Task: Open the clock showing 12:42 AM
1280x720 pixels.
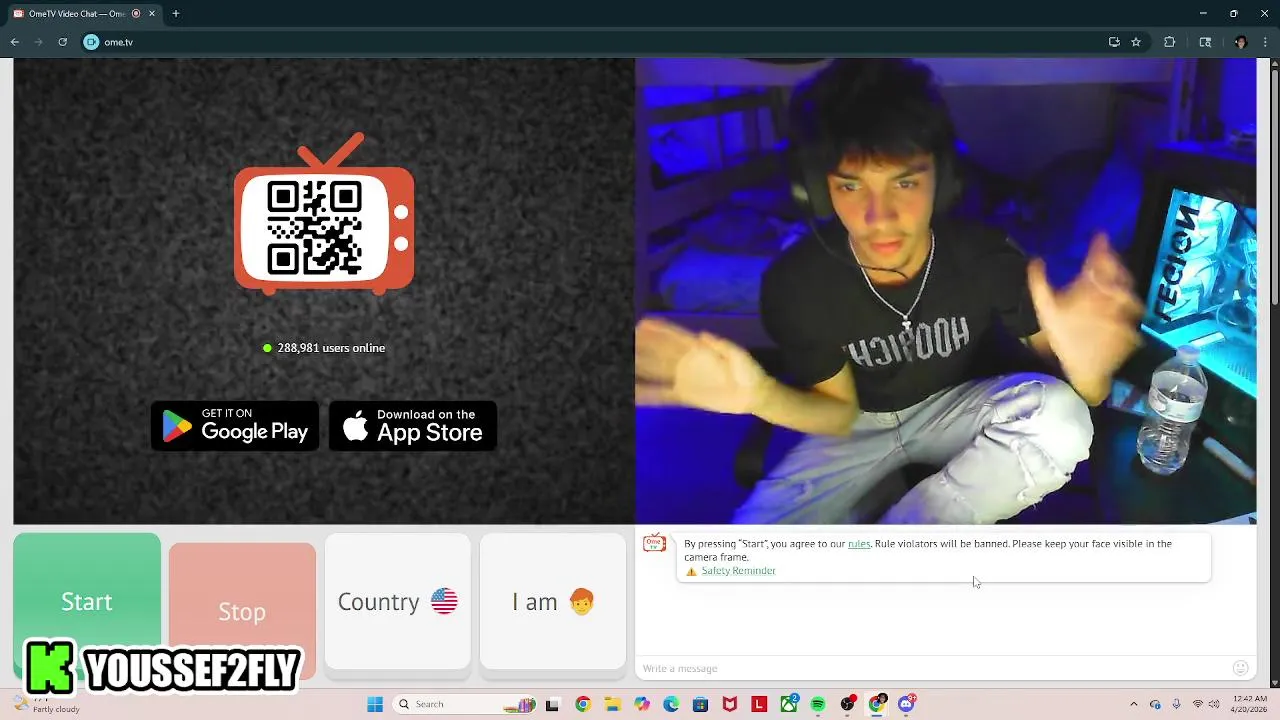Action: tap(1250, 704)
